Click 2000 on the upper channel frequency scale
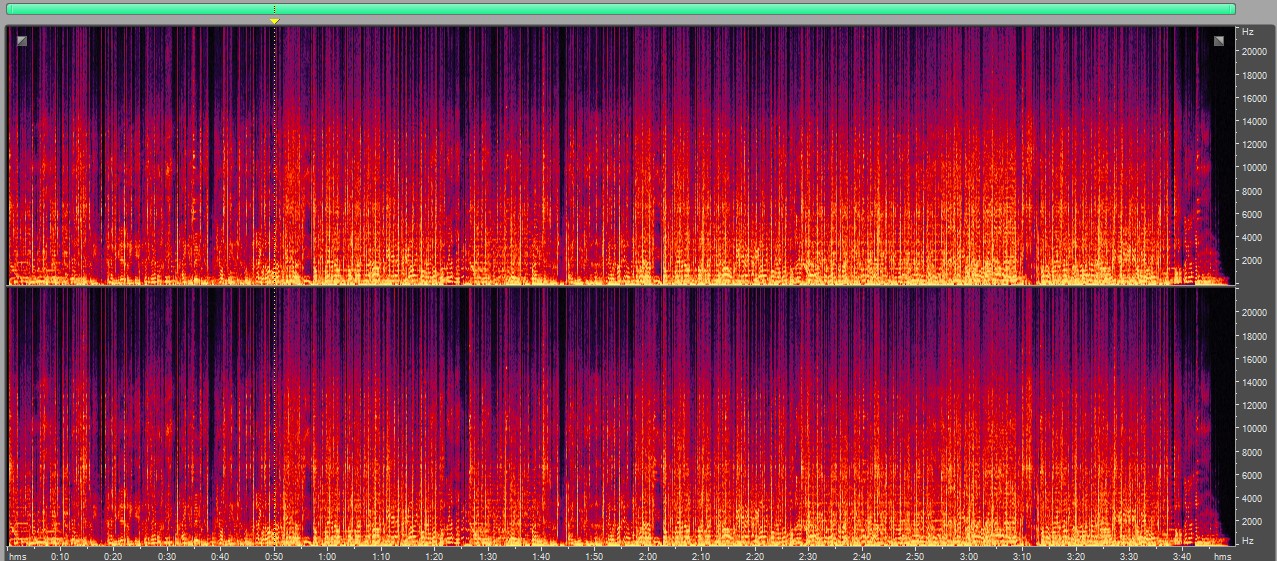 pyautogui.click(x=1253, y=261)
